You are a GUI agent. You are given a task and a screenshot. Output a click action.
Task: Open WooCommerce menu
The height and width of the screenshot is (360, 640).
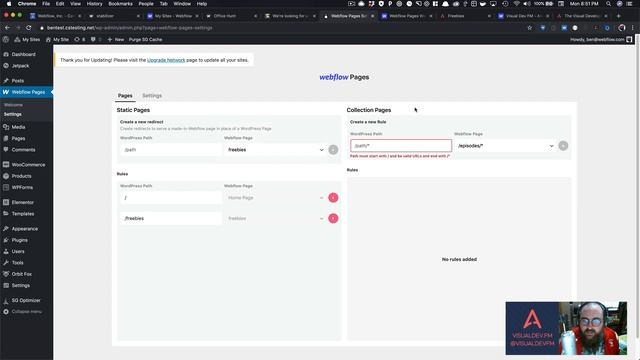(x=28, y=165)
